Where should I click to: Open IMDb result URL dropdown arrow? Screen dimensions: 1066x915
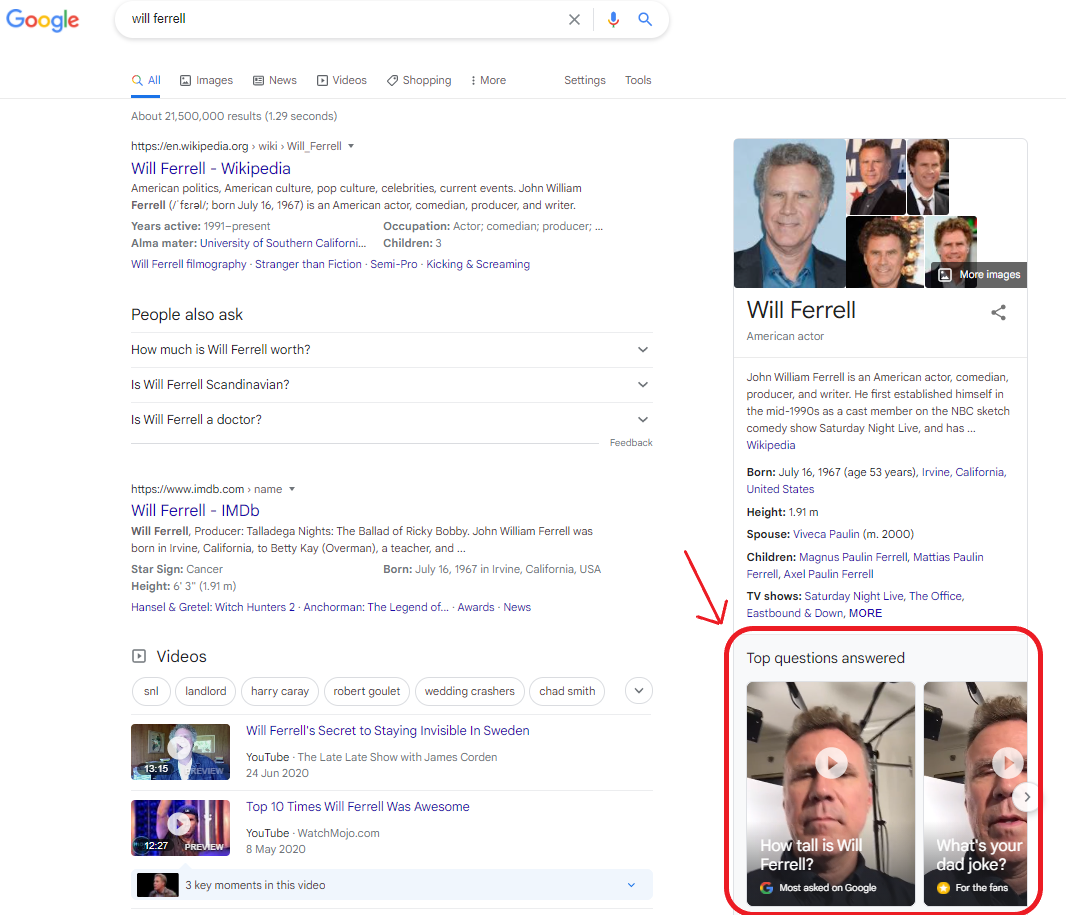point(292,489)
